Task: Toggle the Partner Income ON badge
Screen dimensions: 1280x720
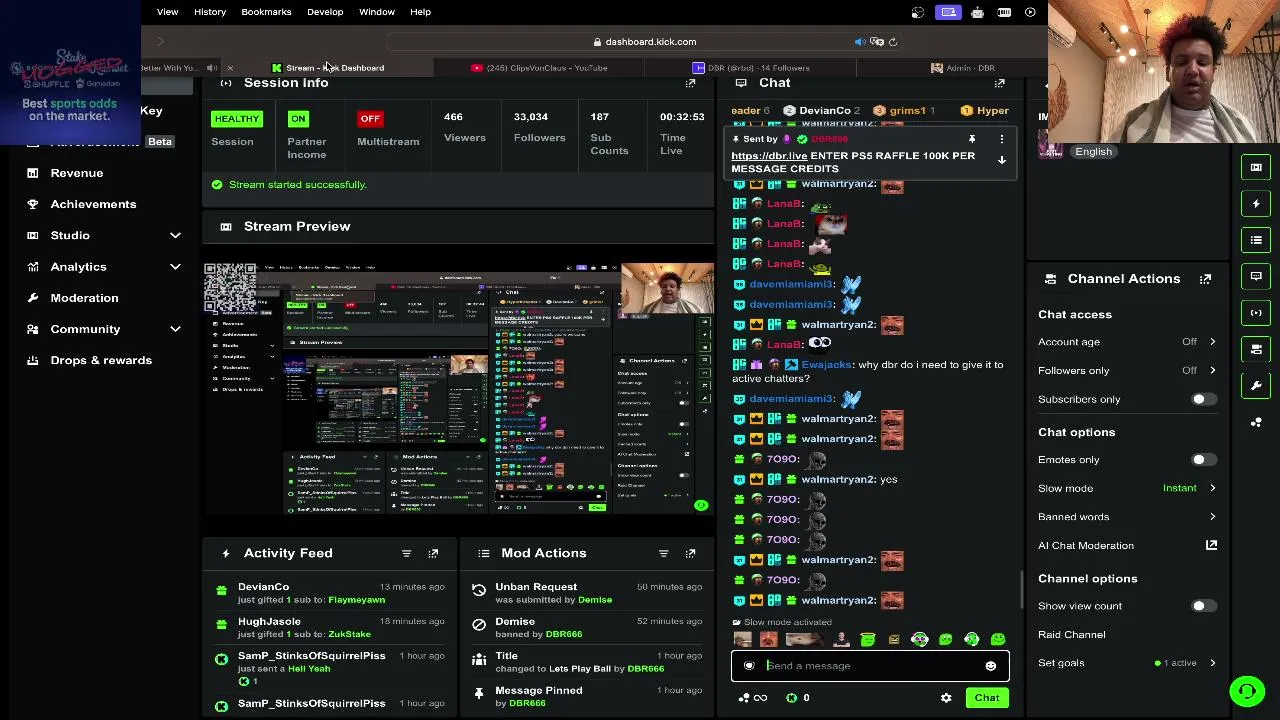Action: 298,119
